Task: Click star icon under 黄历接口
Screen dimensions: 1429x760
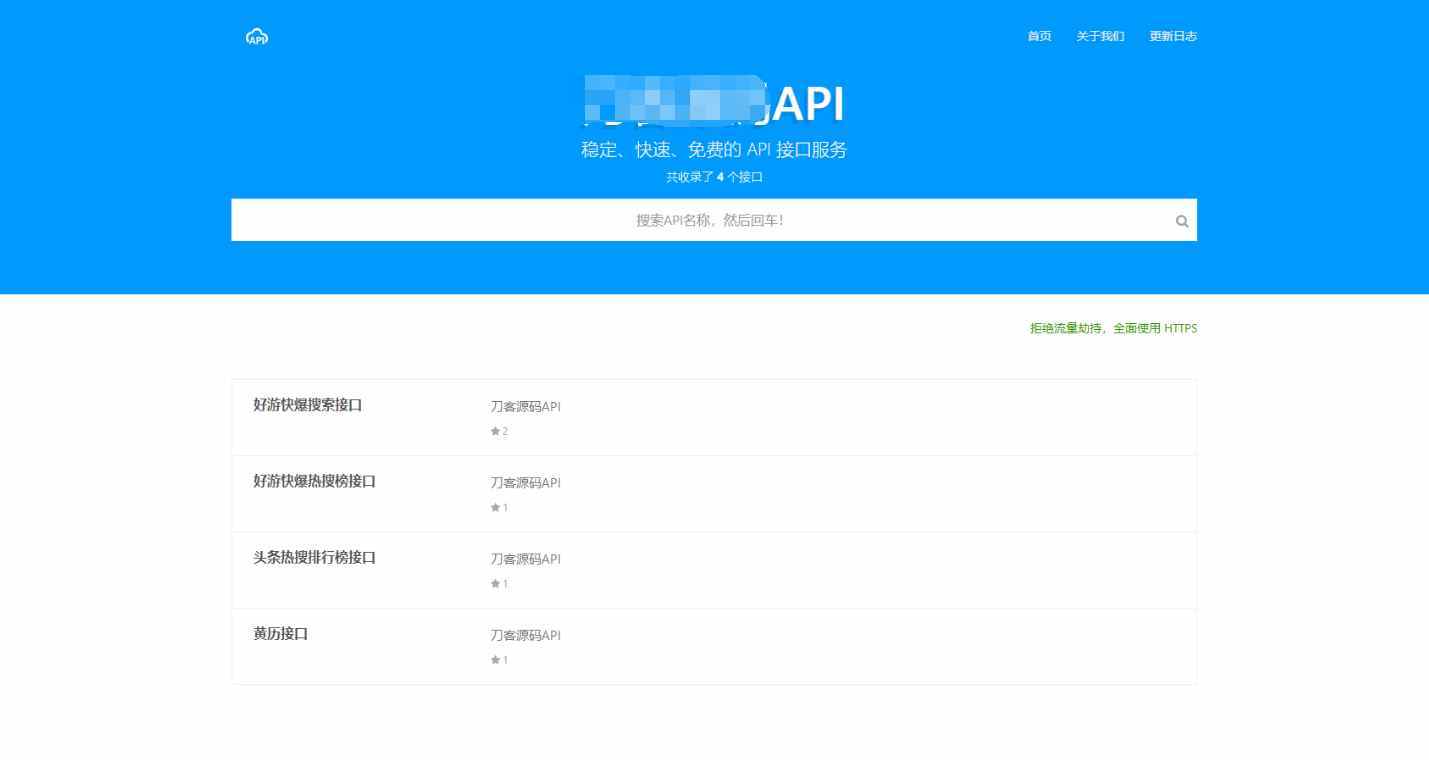Action: [495, 660]
